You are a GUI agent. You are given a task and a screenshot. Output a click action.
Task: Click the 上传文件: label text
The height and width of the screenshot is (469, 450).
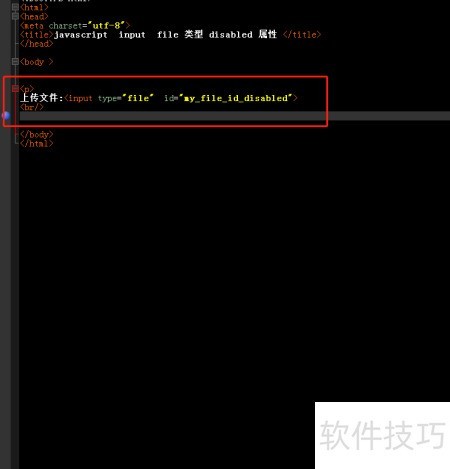42,98
